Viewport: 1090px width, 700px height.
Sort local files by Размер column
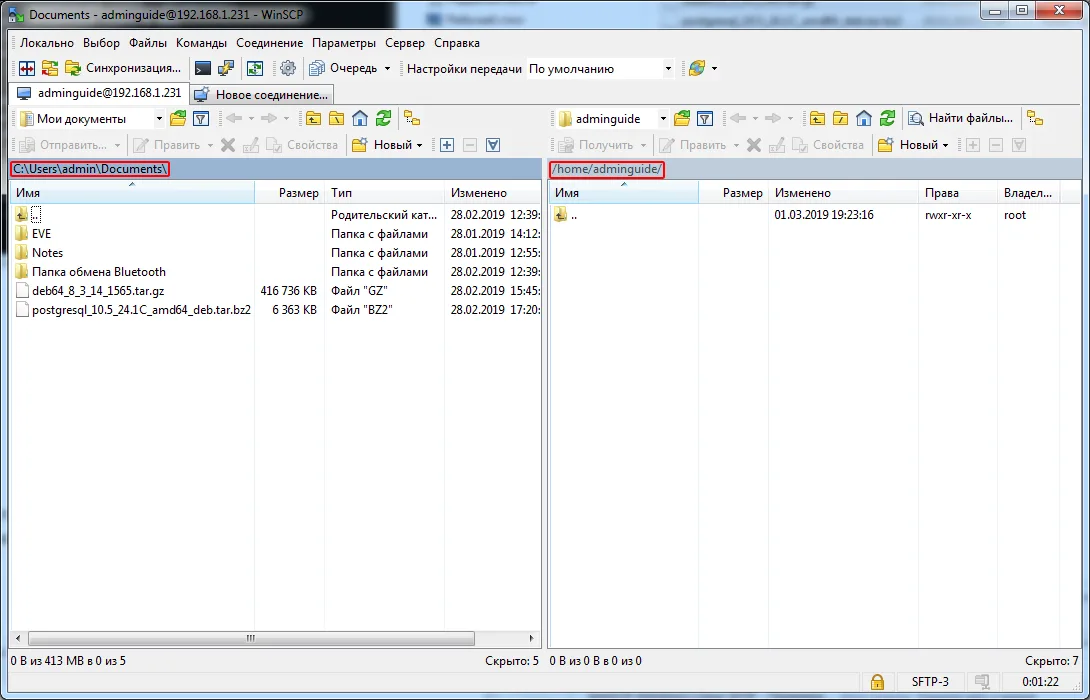click(x=289, y=193)
